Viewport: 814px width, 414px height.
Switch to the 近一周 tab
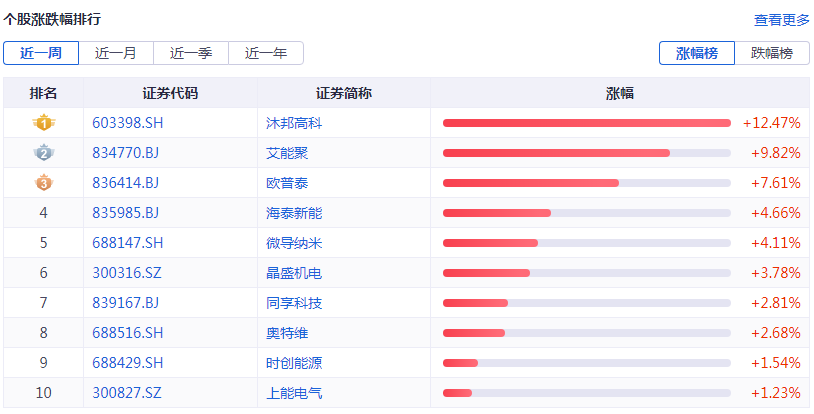[x=40, y=54]
